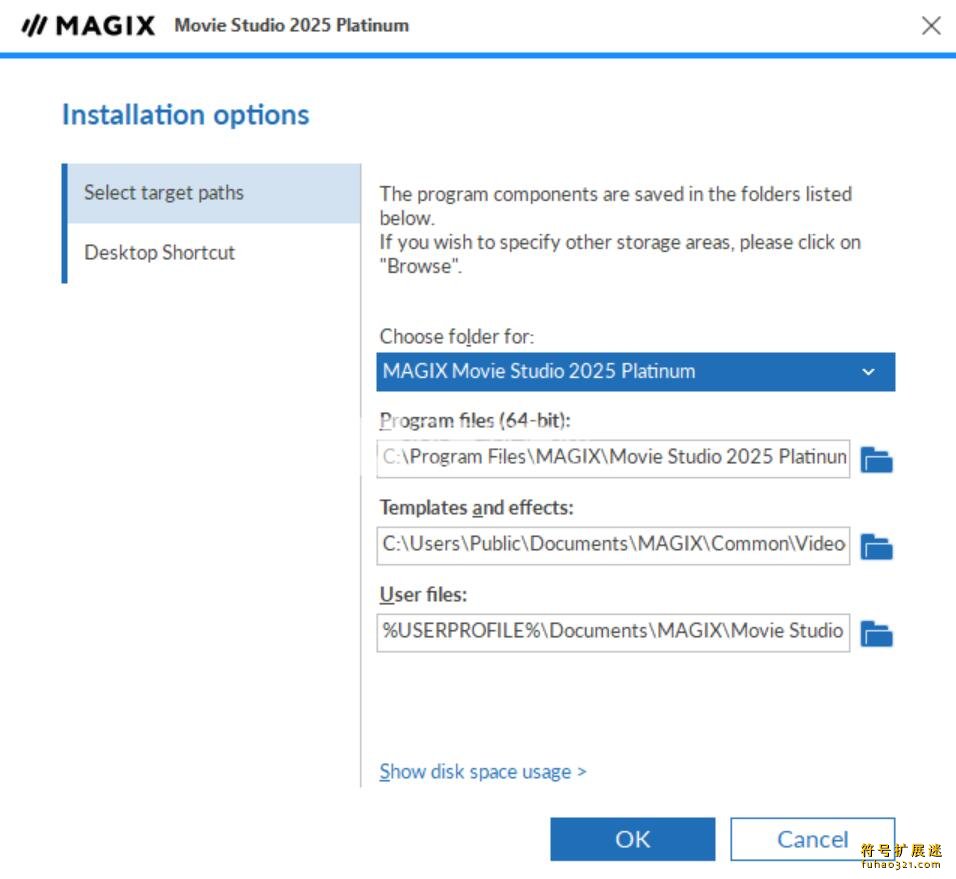This screenshot has height=879, width=956.
Task: Click the Program files (64-bit) label
Action: click(x=475, y=420)
